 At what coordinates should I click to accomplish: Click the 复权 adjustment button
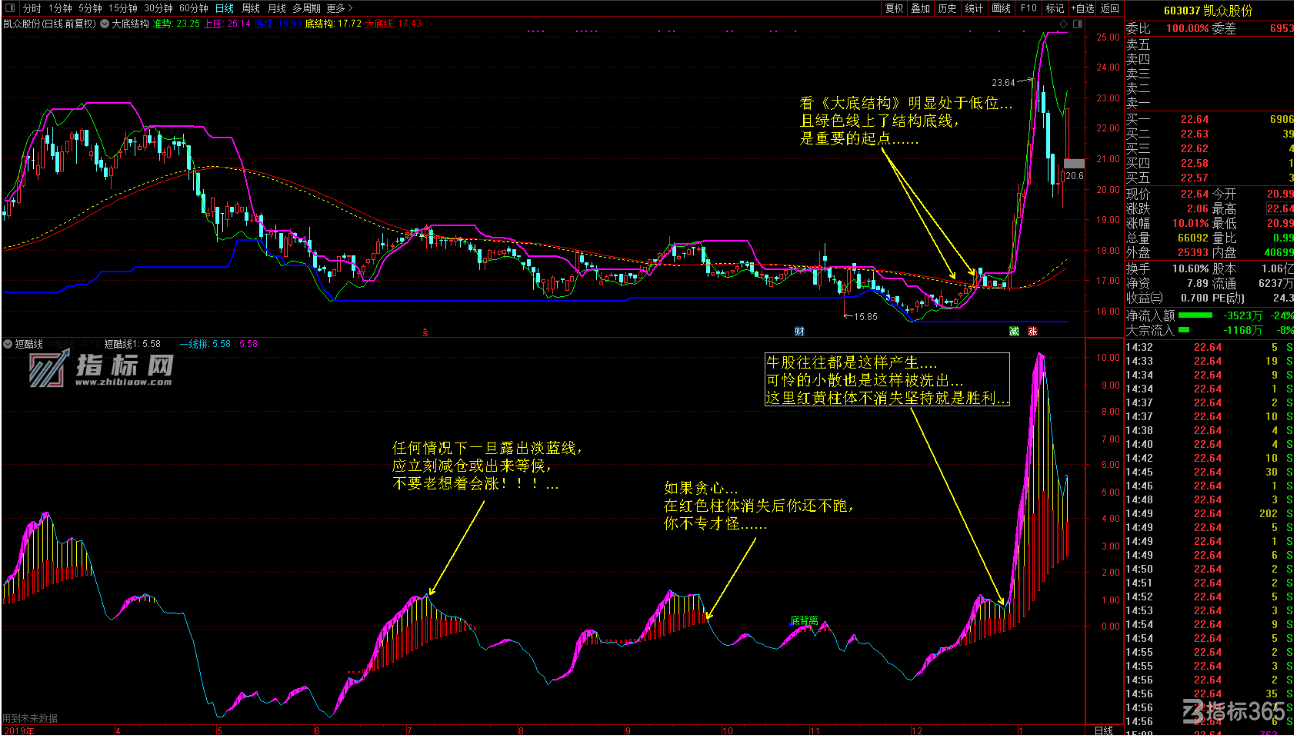894,7
